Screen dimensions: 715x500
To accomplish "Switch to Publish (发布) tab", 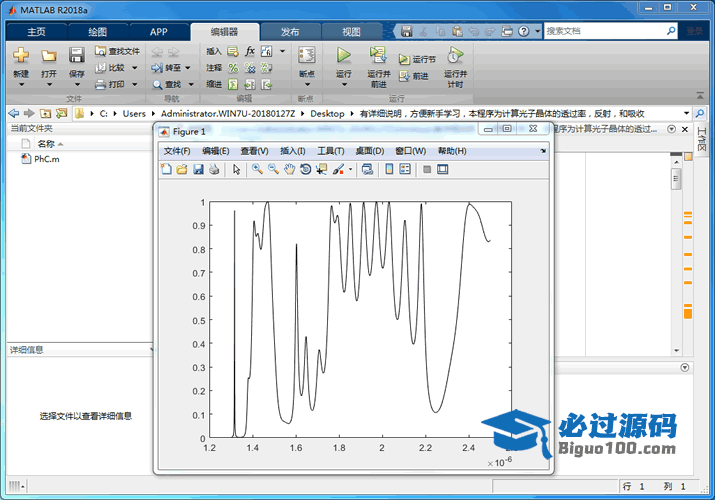I will pyautogui.click(x=290, y=32).
